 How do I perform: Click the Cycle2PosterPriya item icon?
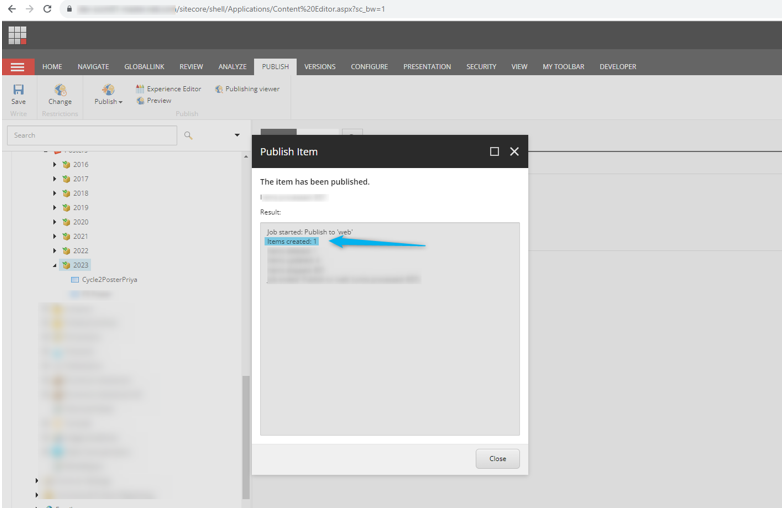click(75, 280)
